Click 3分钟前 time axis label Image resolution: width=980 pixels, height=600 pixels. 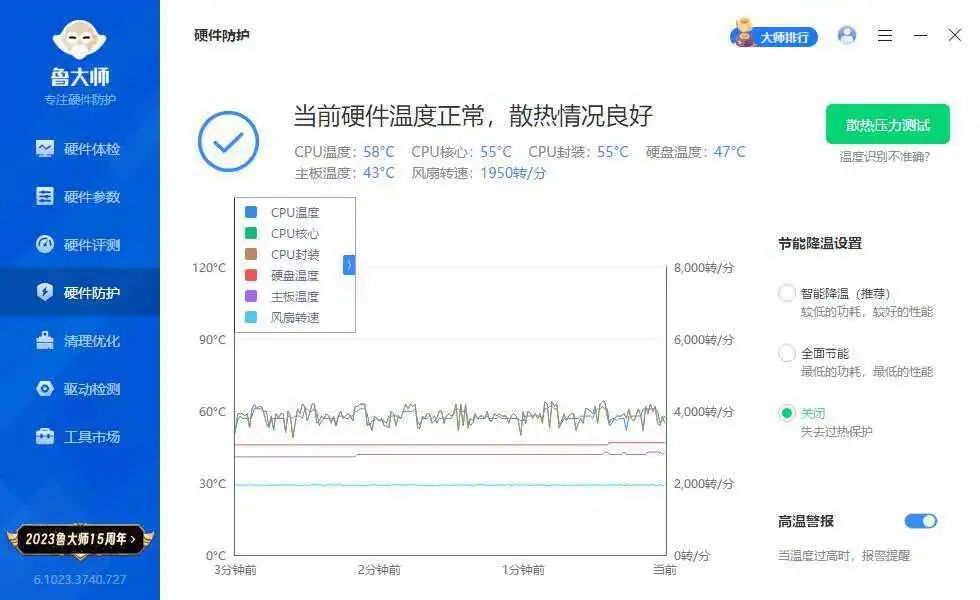pos(235,570)
